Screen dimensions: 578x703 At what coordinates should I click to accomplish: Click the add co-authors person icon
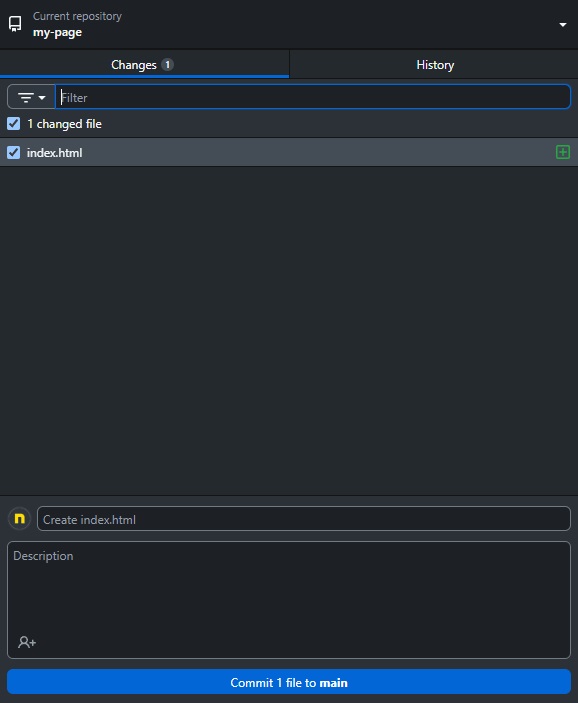(x=27, y=642)
